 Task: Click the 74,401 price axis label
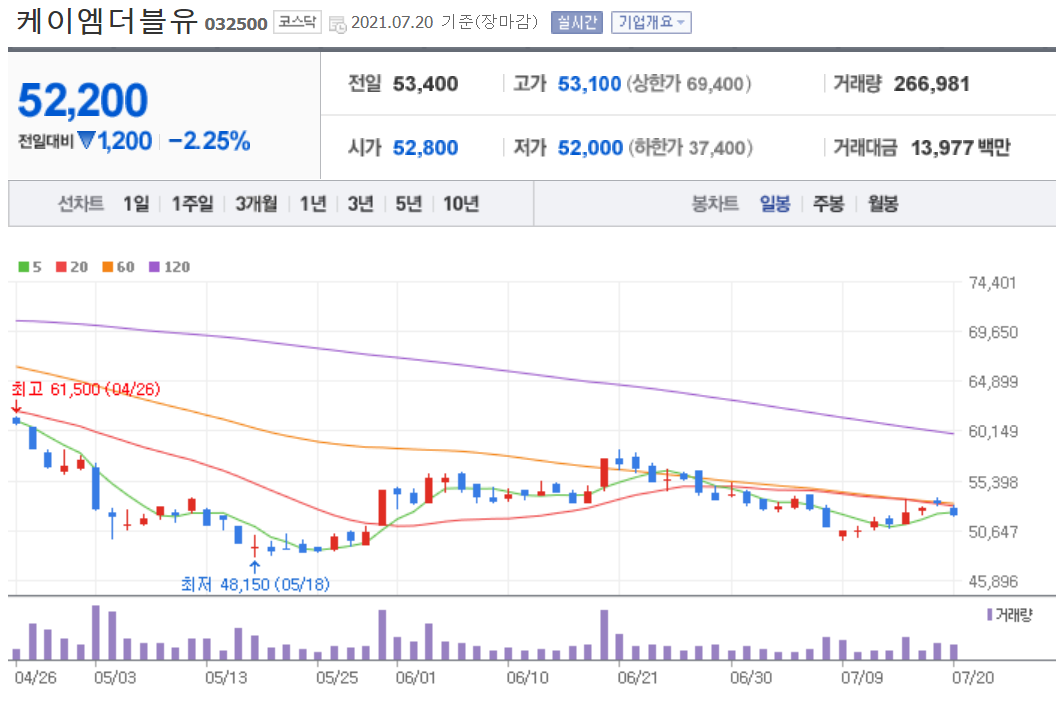click(992, 283)
